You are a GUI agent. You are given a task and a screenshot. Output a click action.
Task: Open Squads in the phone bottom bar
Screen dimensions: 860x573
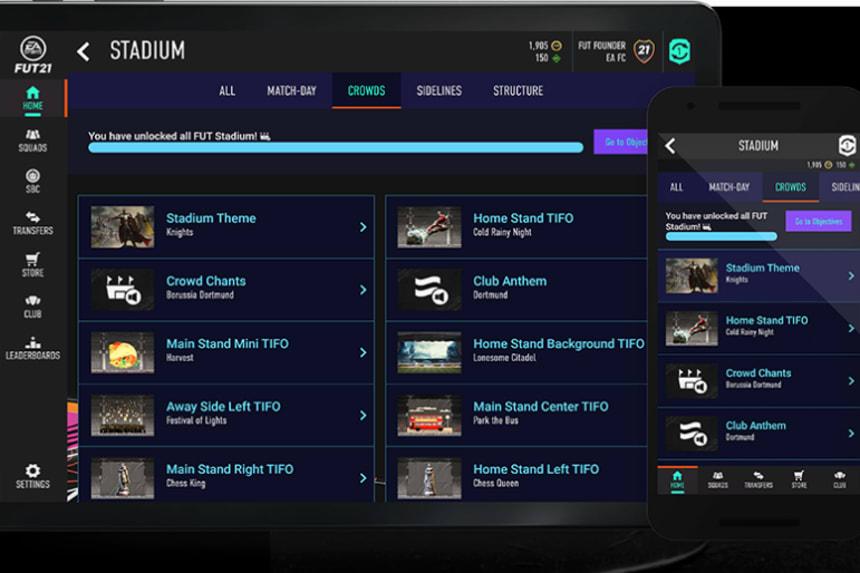718,480
